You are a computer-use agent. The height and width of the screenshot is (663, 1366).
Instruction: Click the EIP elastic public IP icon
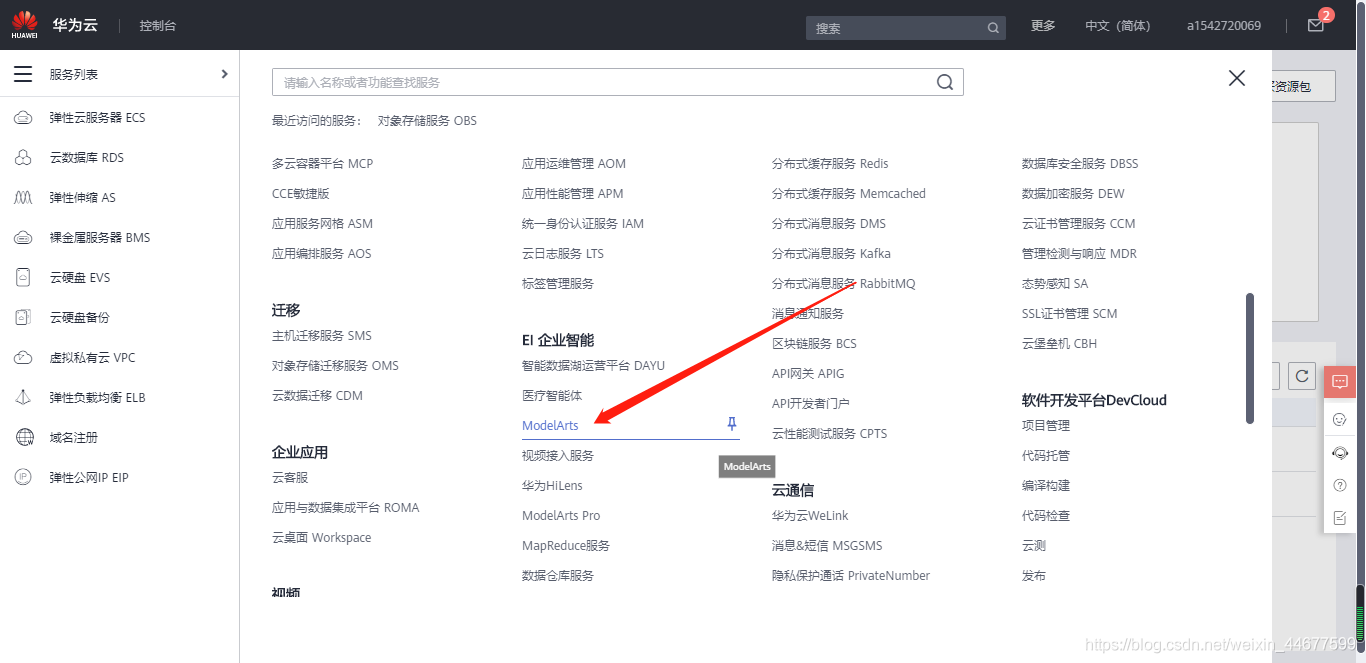pyautogui.click(x=23, y=478)
